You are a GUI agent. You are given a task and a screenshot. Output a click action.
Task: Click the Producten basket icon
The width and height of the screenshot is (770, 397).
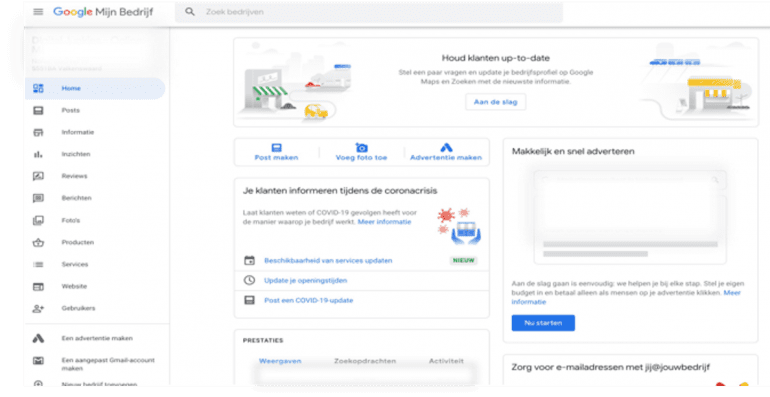38,242
